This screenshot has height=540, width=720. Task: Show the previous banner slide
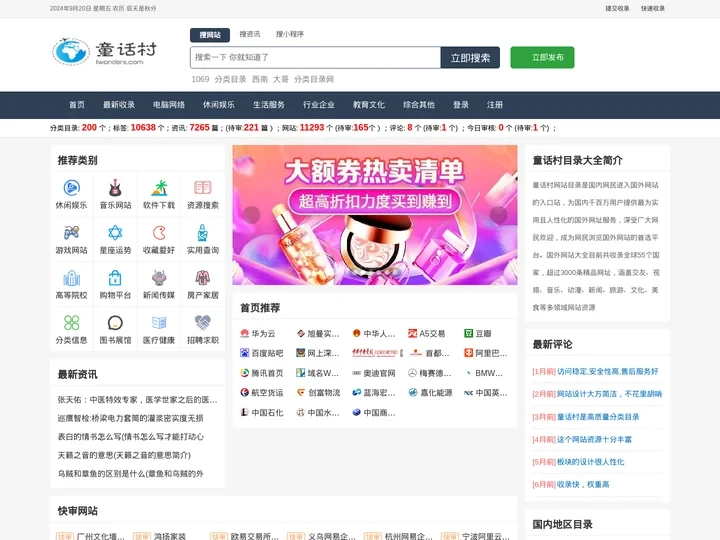pos(251,215)
